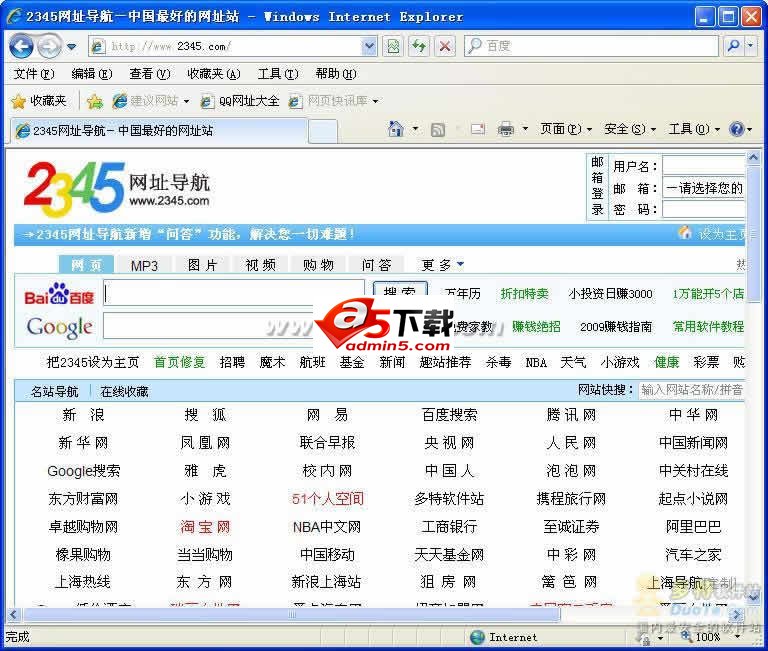Refresh the page with the refresh icon
The width and height of the screenshot is (768, 651).
[x=419, y=47]
